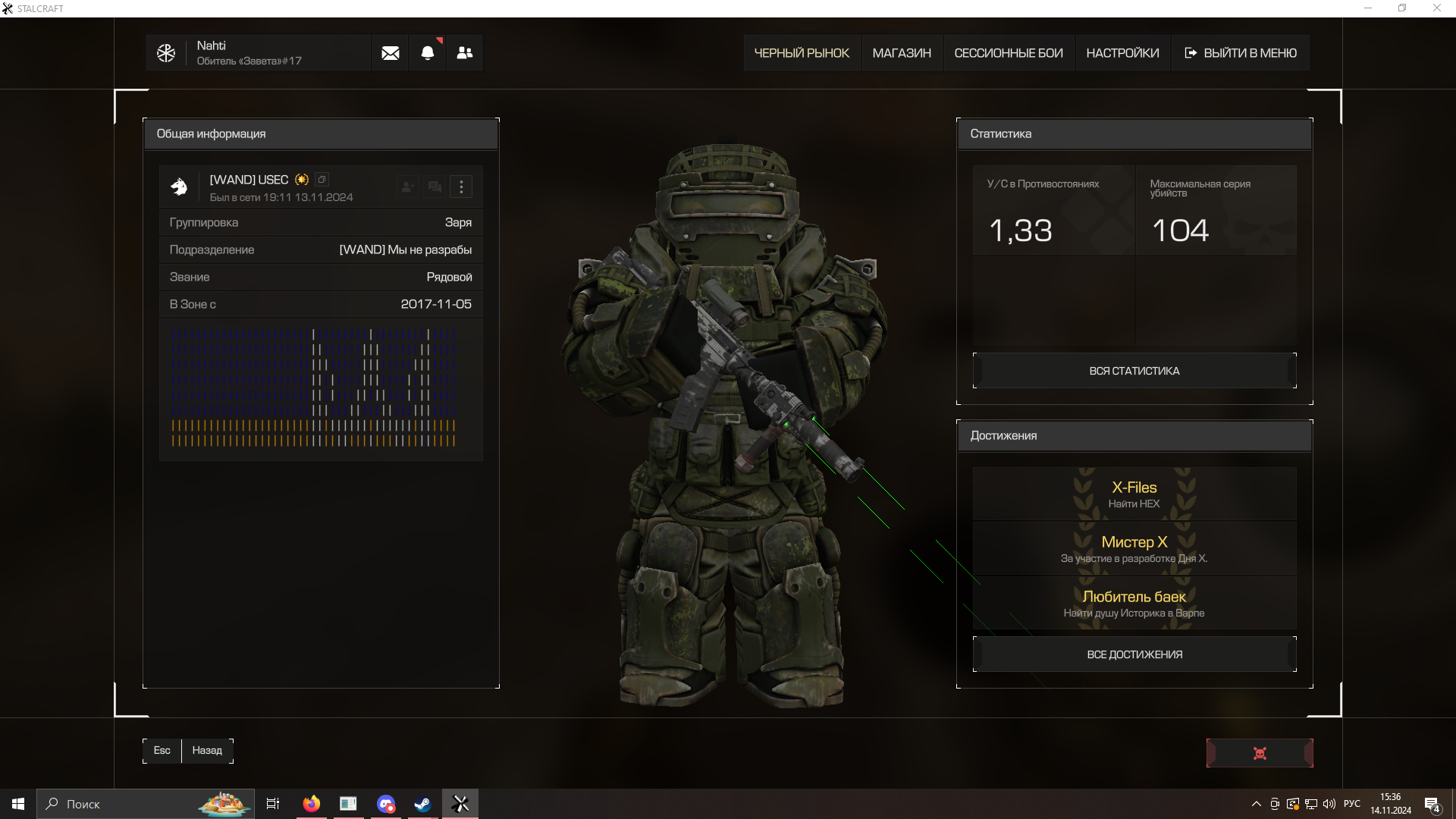Select the Мистер X achievement

click(x=1134, y=548)
